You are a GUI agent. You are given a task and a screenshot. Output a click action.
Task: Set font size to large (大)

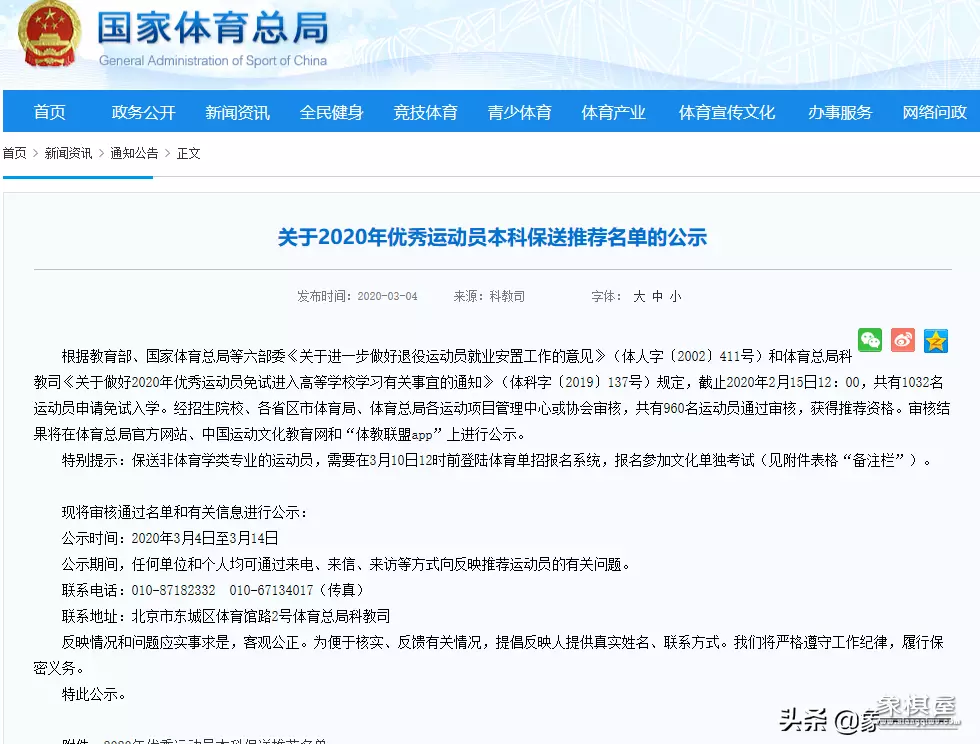tap(639, 297)
